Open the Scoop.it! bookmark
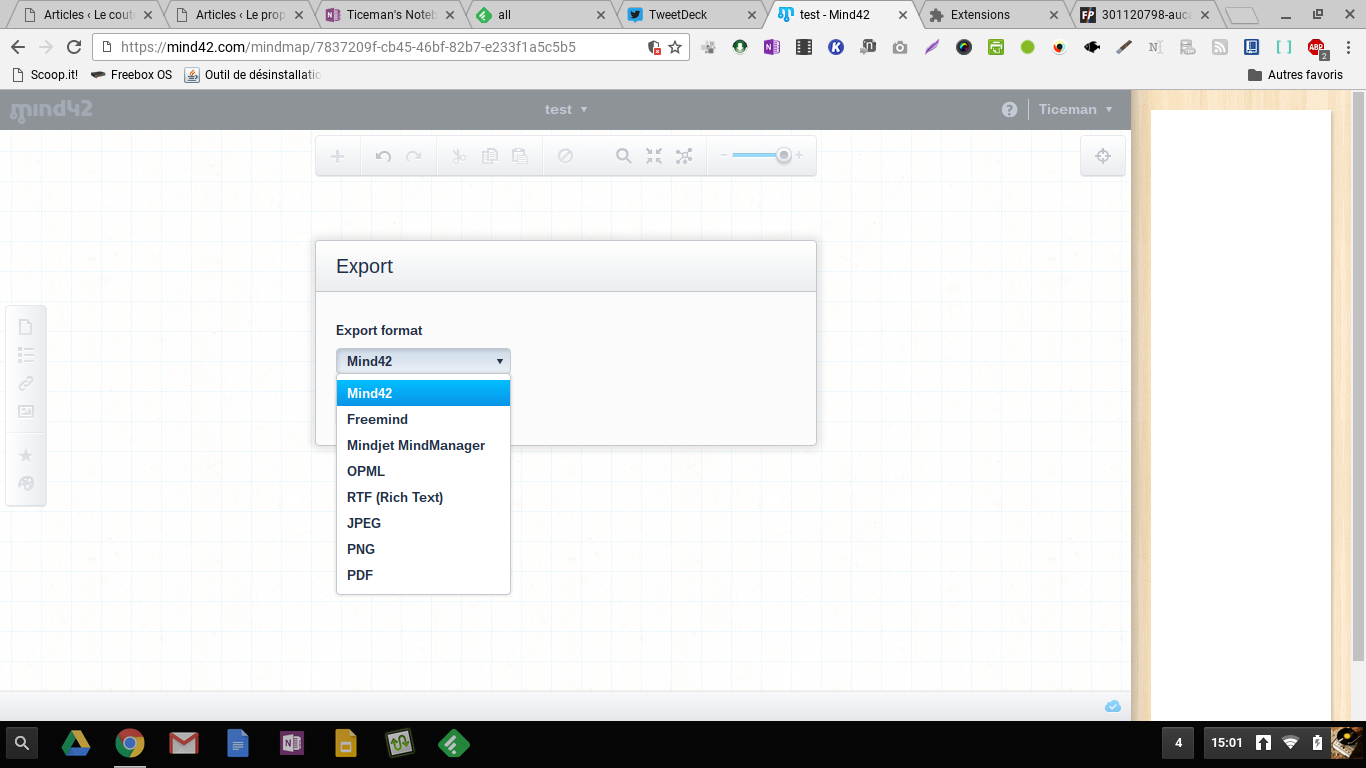The width and height of the screenshot is (1366, 768). point(44,75)
